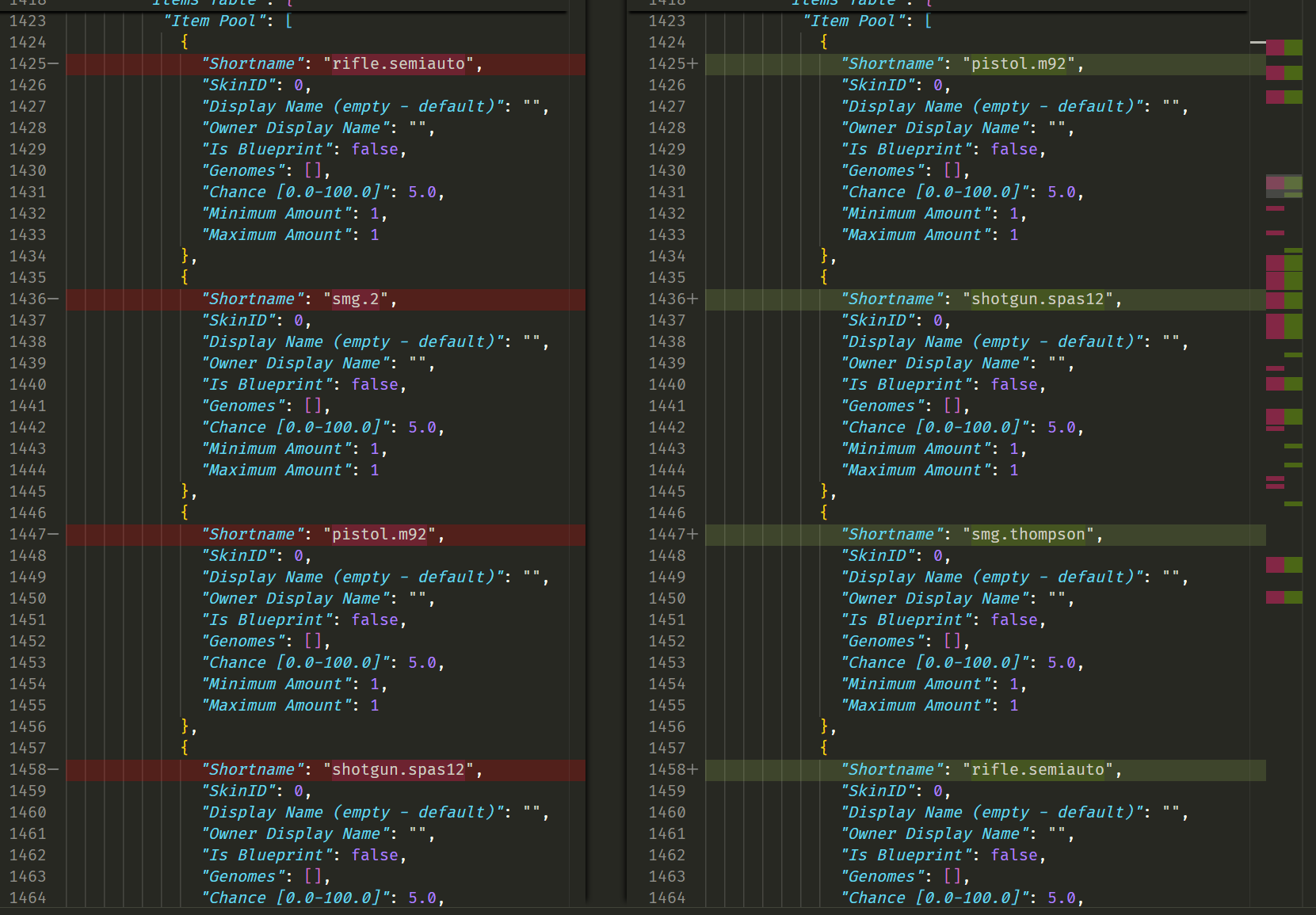
Task: Click the Genomes brackets on left line 1430
Action: click(313, 171)
